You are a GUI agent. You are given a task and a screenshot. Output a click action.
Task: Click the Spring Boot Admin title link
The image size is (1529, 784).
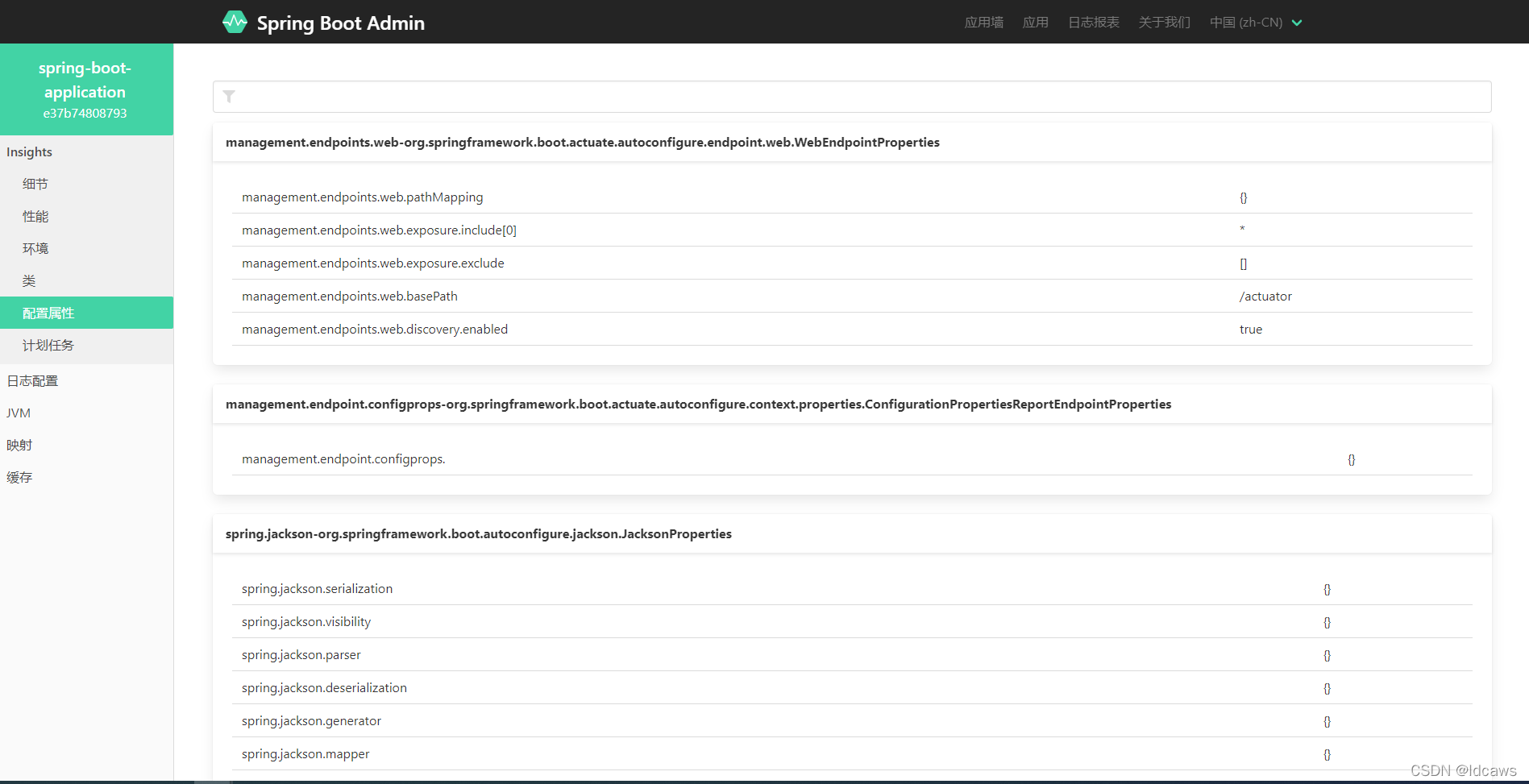point(341,23)
